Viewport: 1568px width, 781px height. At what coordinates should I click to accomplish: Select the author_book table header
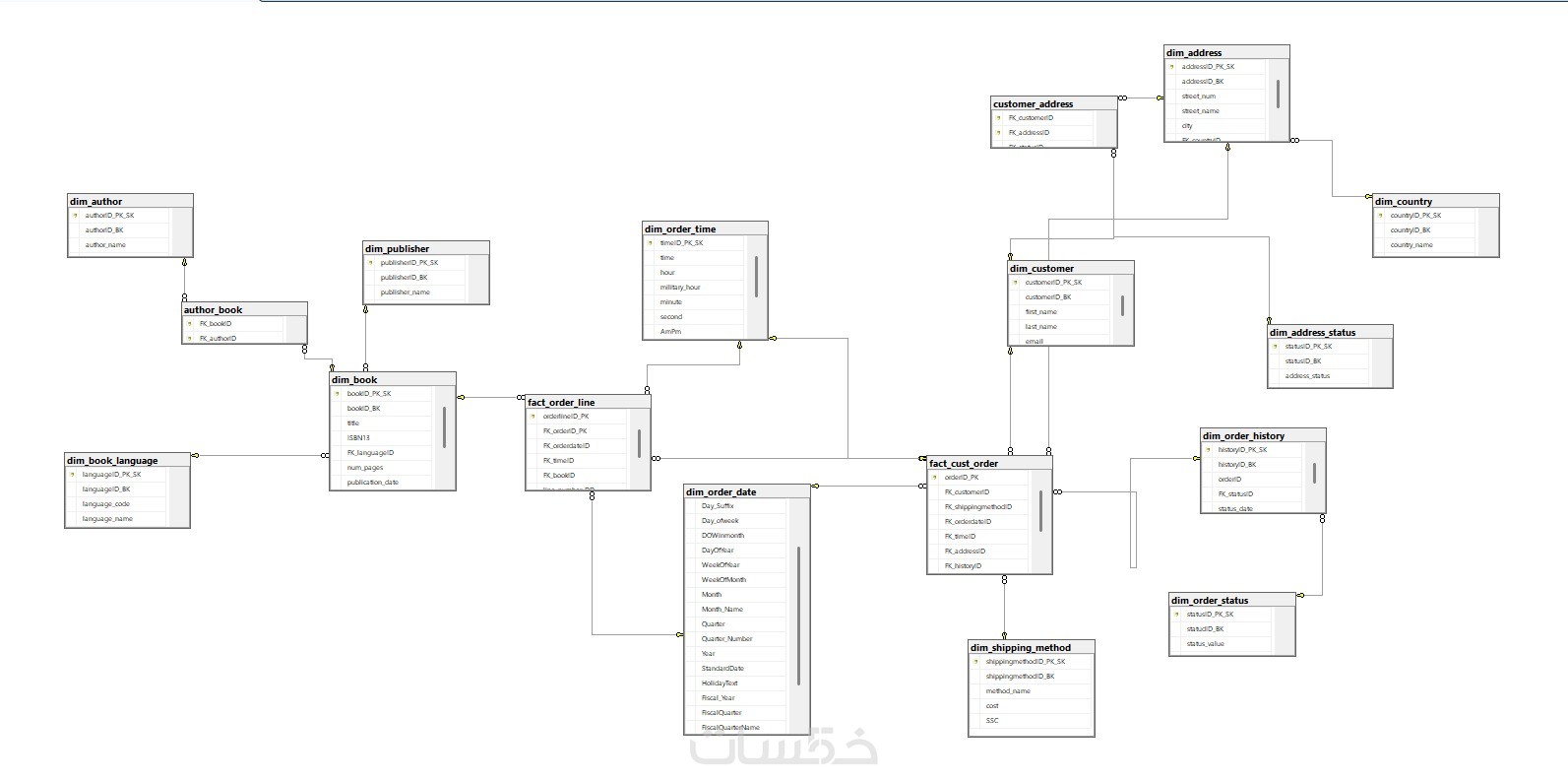pos(245,309)
